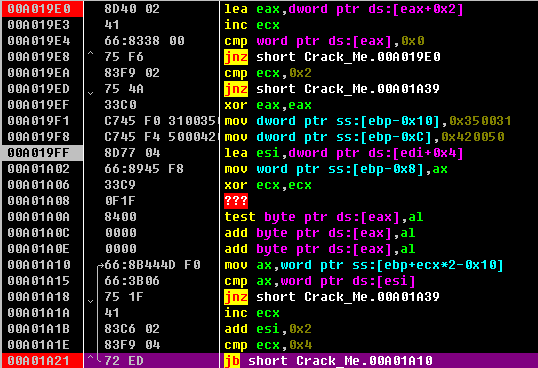Click hex bytes 83F9 04
The image size is (538, 368).
coord(132,345)
